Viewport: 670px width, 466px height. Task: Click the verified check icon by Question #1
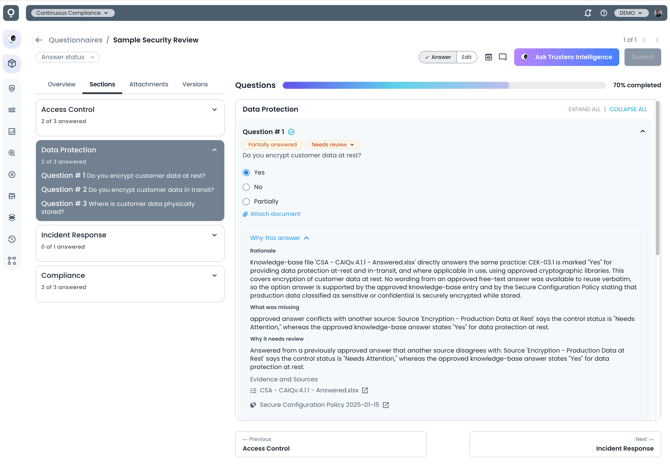coord(291,132)
